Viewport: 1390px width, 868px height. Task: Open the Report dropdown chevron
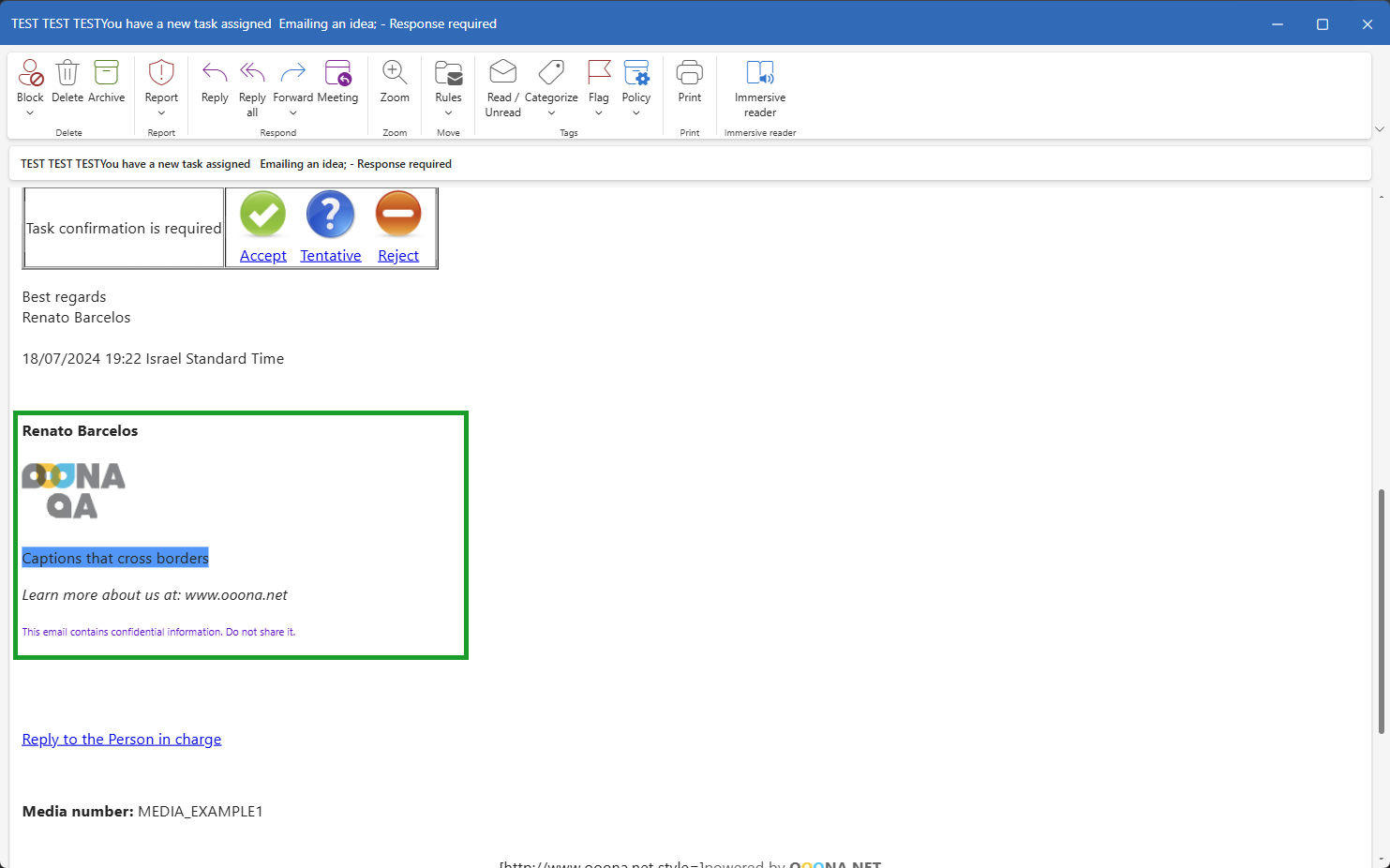(x=161, y=113)
